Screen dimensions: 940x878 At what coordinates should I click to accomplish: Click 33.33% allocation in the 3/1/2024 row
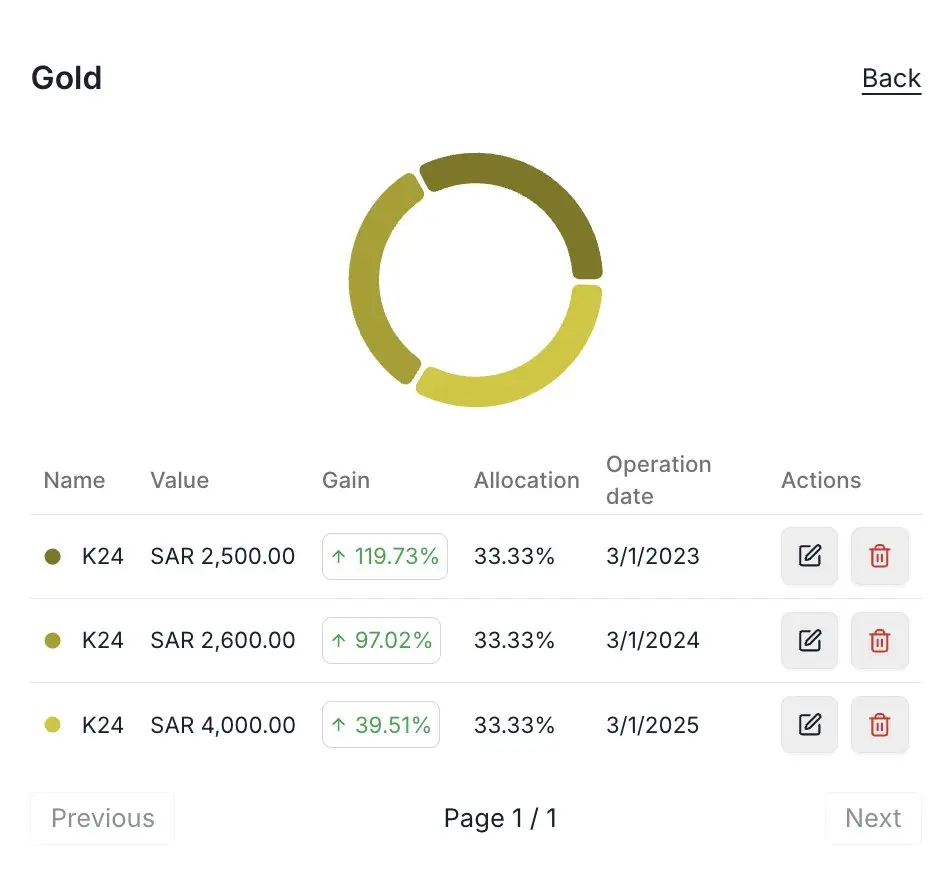click(x=514, y=640)
